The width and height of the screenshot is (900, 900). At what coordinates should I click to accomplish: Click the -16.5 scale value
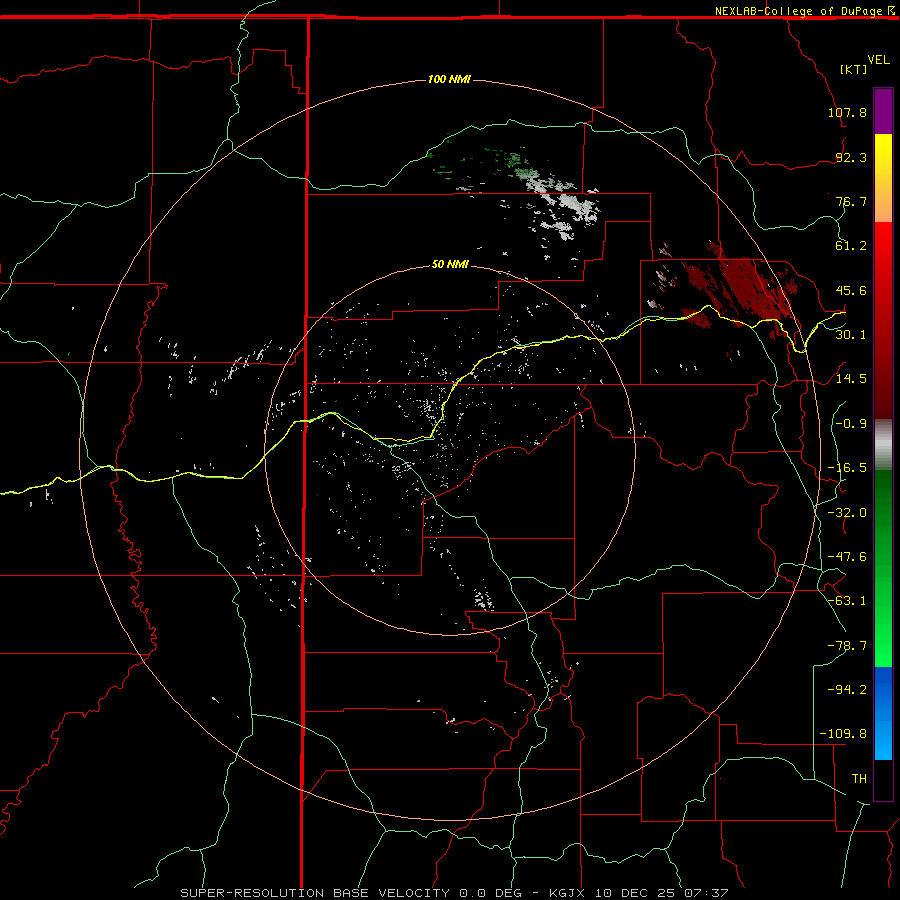coord(847,468)
